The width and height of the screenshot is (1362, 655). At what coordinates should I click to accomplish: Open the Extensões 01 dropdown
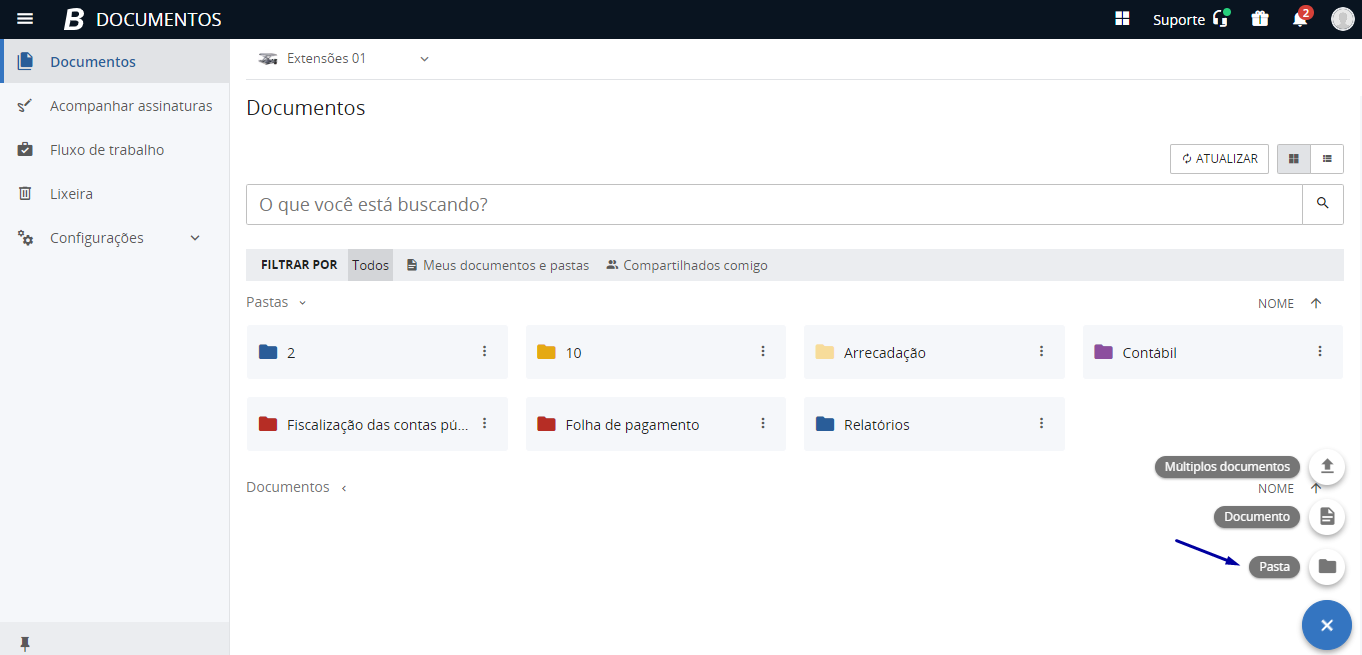(x=424, y=59)
